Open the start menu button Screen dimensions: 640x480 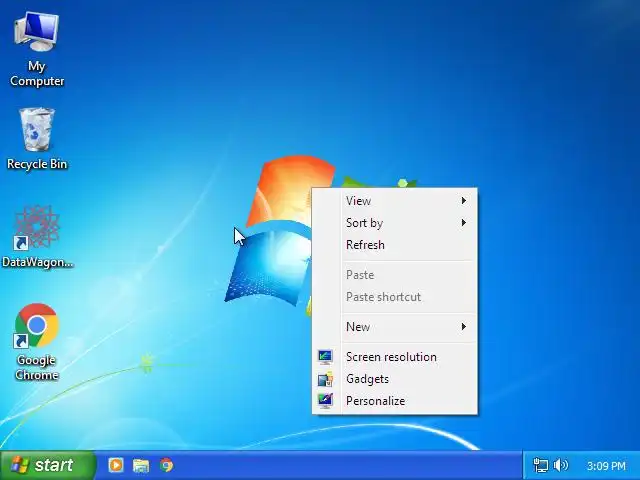[x=47, y=465]
